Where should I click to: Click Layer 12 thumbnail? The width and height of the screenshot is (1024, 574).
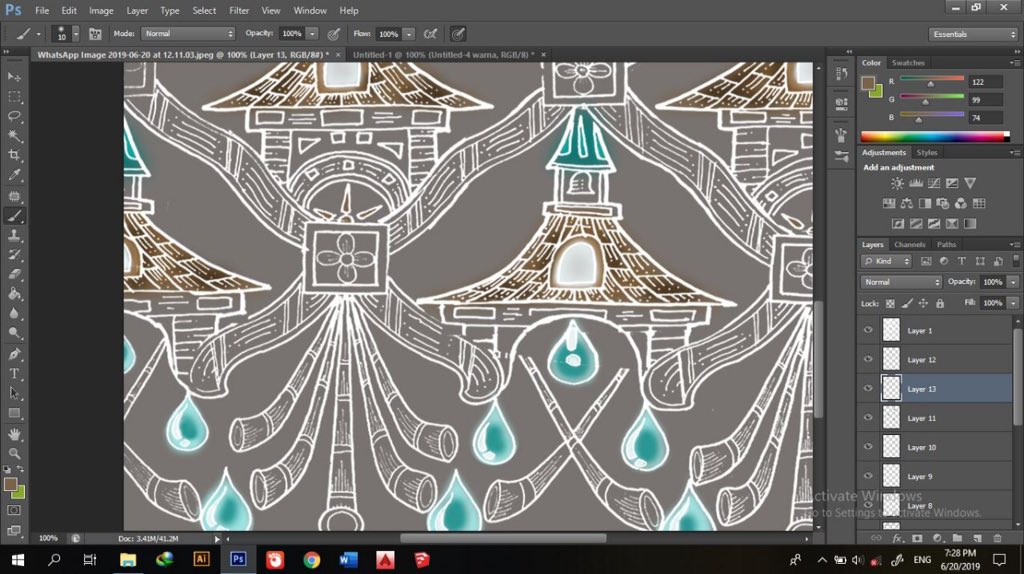point(891,359)
